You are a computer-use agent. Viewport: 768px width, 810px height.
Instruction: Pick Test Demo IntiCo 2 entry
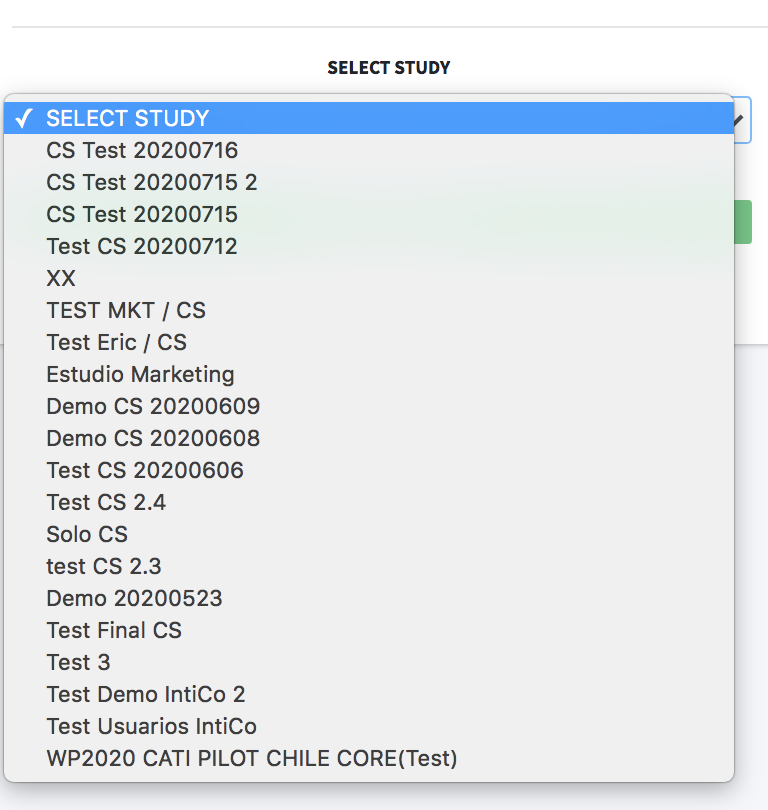click(369, 695)
